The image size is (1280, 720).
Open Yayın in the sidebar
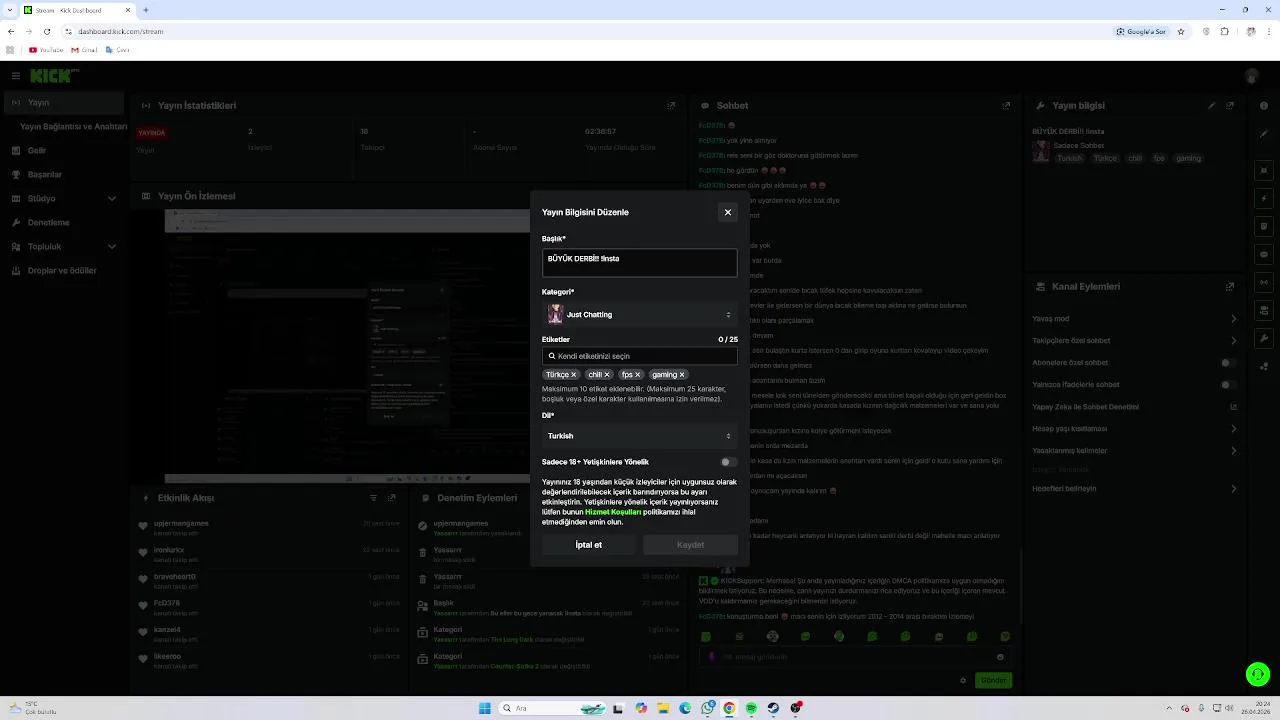64,102
